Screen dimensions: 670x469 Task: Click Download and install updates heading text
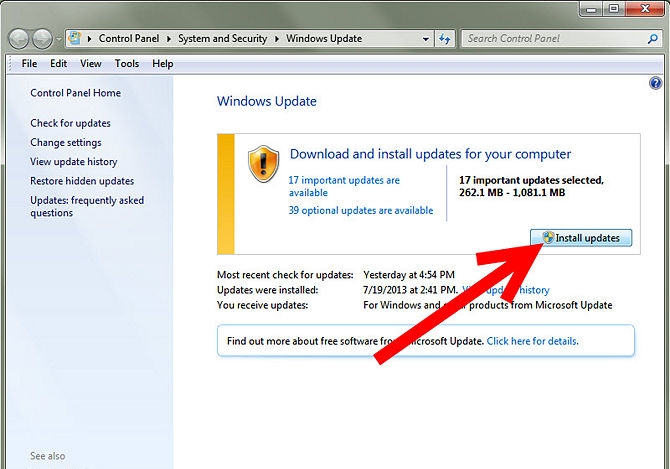(430, 154)
